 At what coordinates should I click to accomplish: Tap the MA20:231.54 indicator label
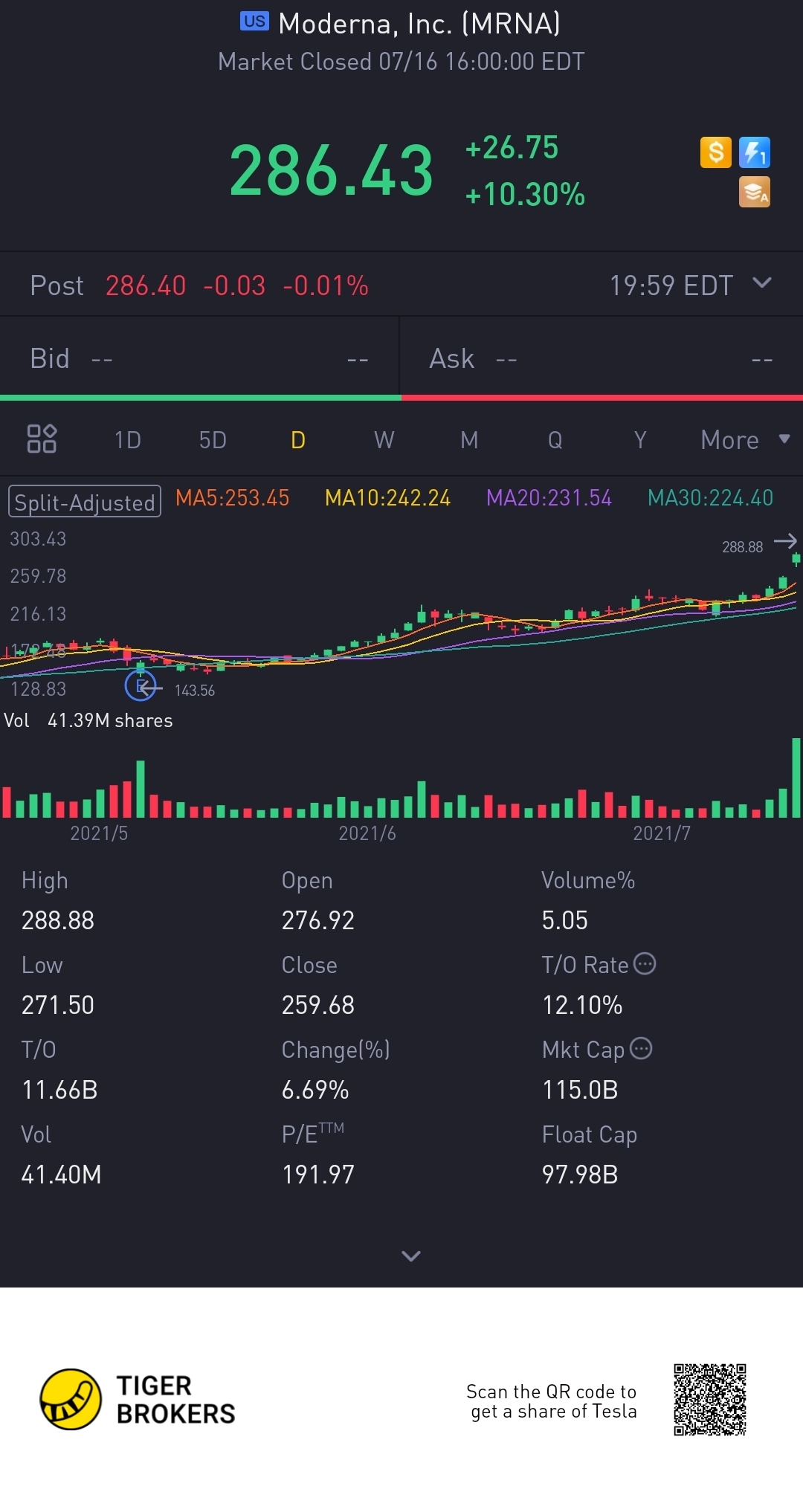[549, 498]
